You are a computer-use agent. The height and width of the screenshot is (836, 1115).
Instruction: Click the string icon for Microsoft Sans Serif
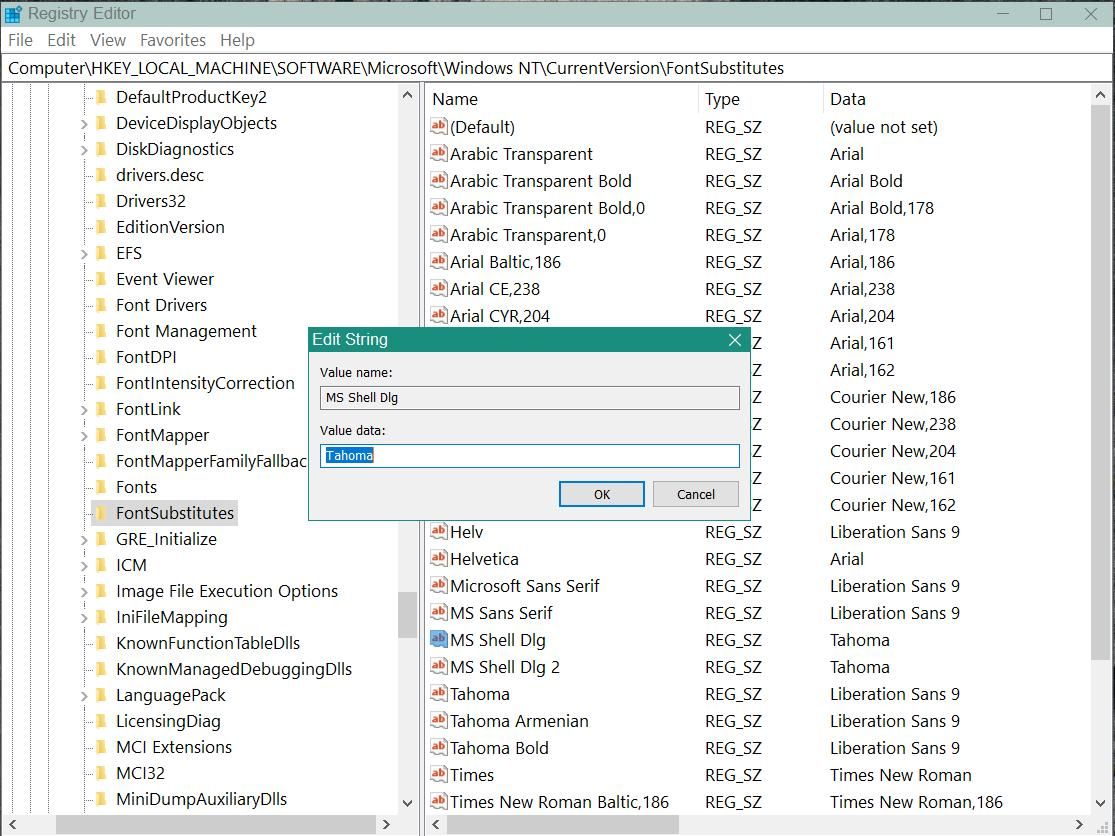pos(439,586)
